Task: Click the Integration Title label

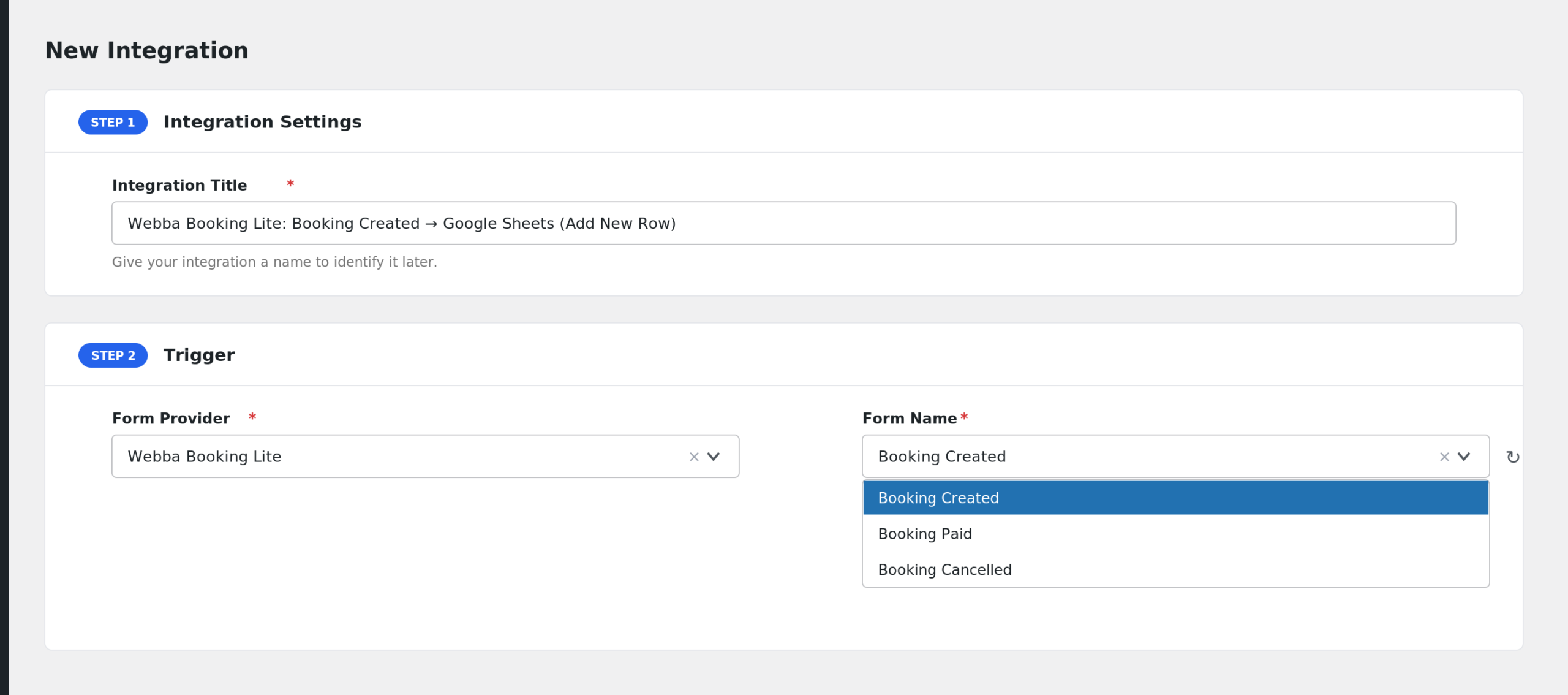Action: pos(179,185)
